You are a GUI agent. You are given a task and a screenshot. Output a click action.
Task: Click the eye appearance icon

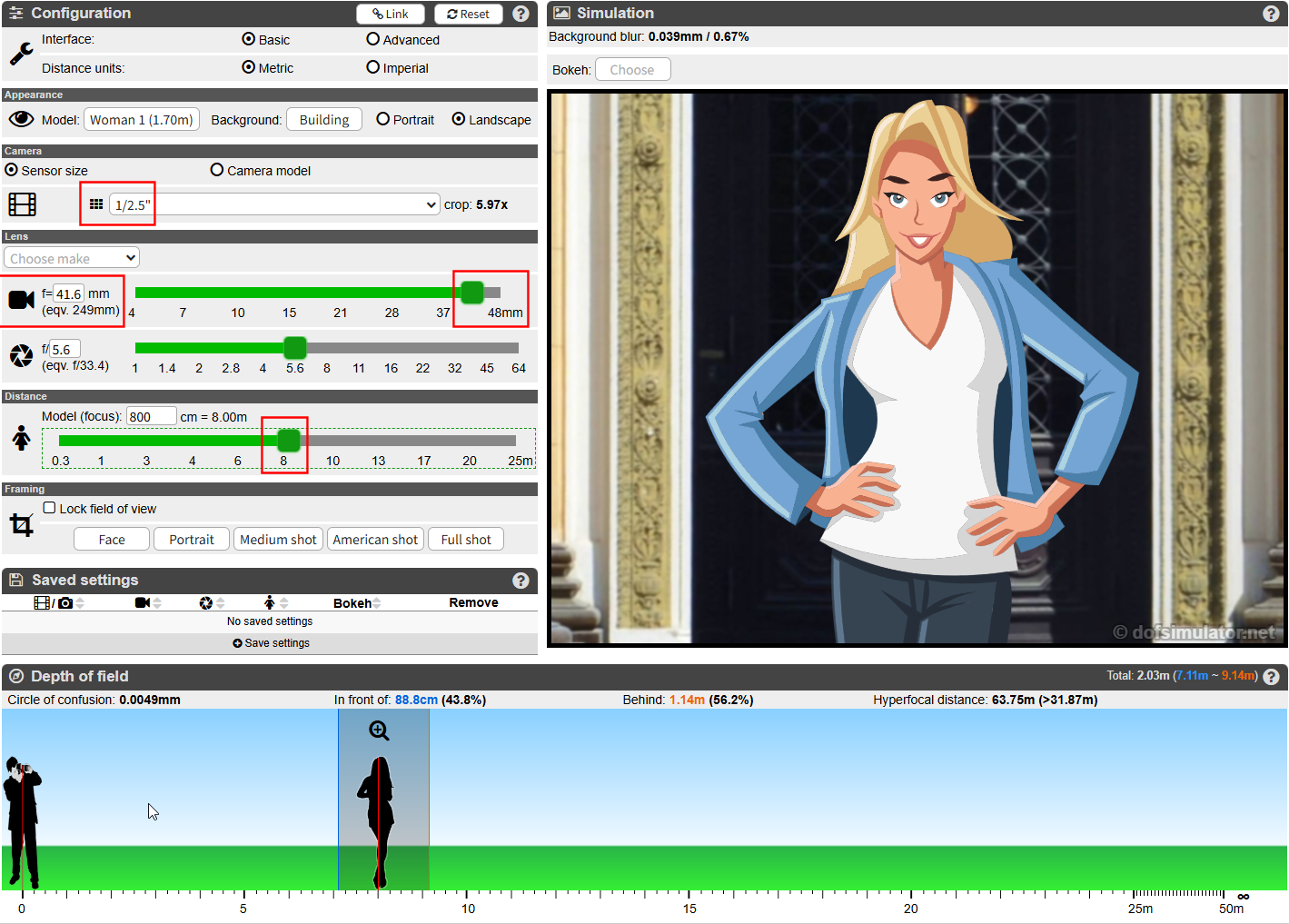pyautogui.click(x=22, y=119)
